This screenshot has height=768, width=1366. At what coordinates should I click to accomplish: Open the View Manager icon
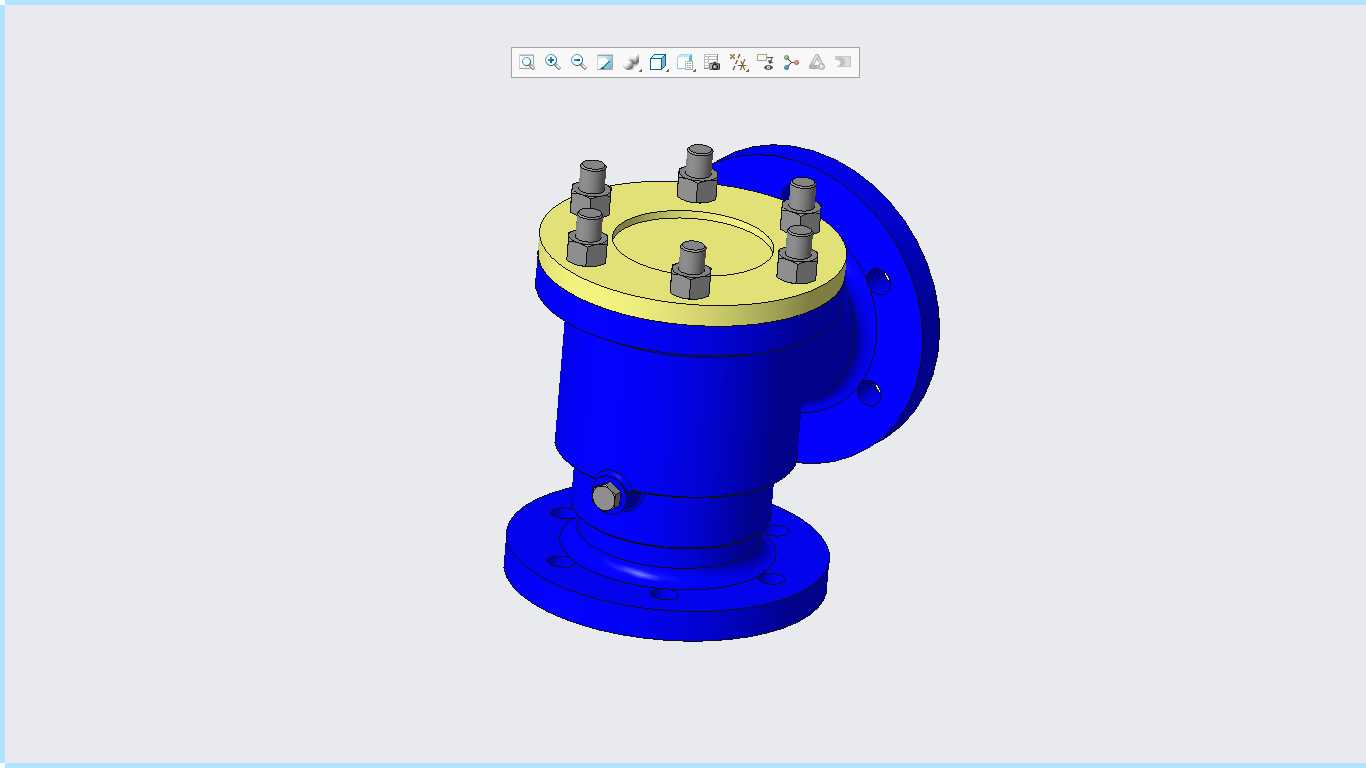coord(685,63)
